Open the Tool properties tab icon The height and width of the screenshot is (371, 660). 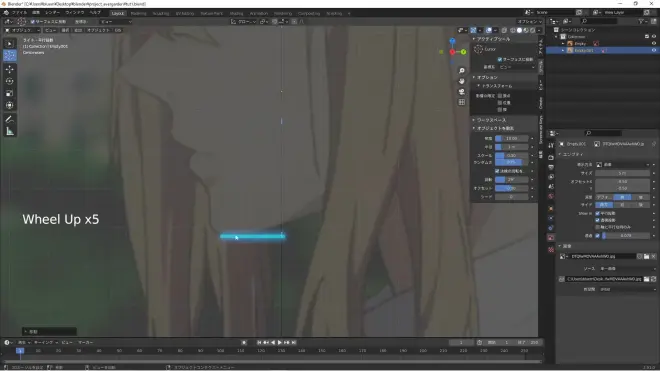coord(551,146)
